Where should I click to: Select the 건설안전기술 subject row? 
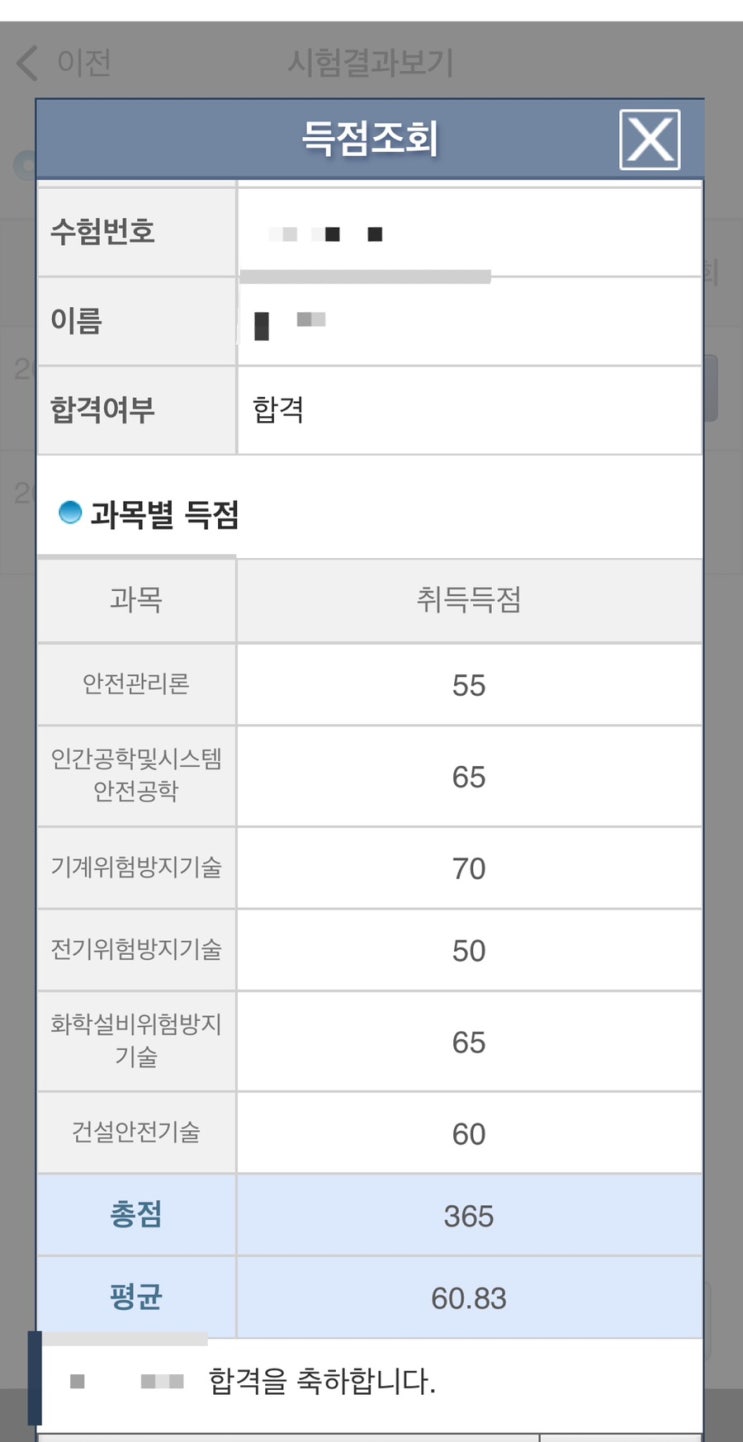[x=136, y=1132]
